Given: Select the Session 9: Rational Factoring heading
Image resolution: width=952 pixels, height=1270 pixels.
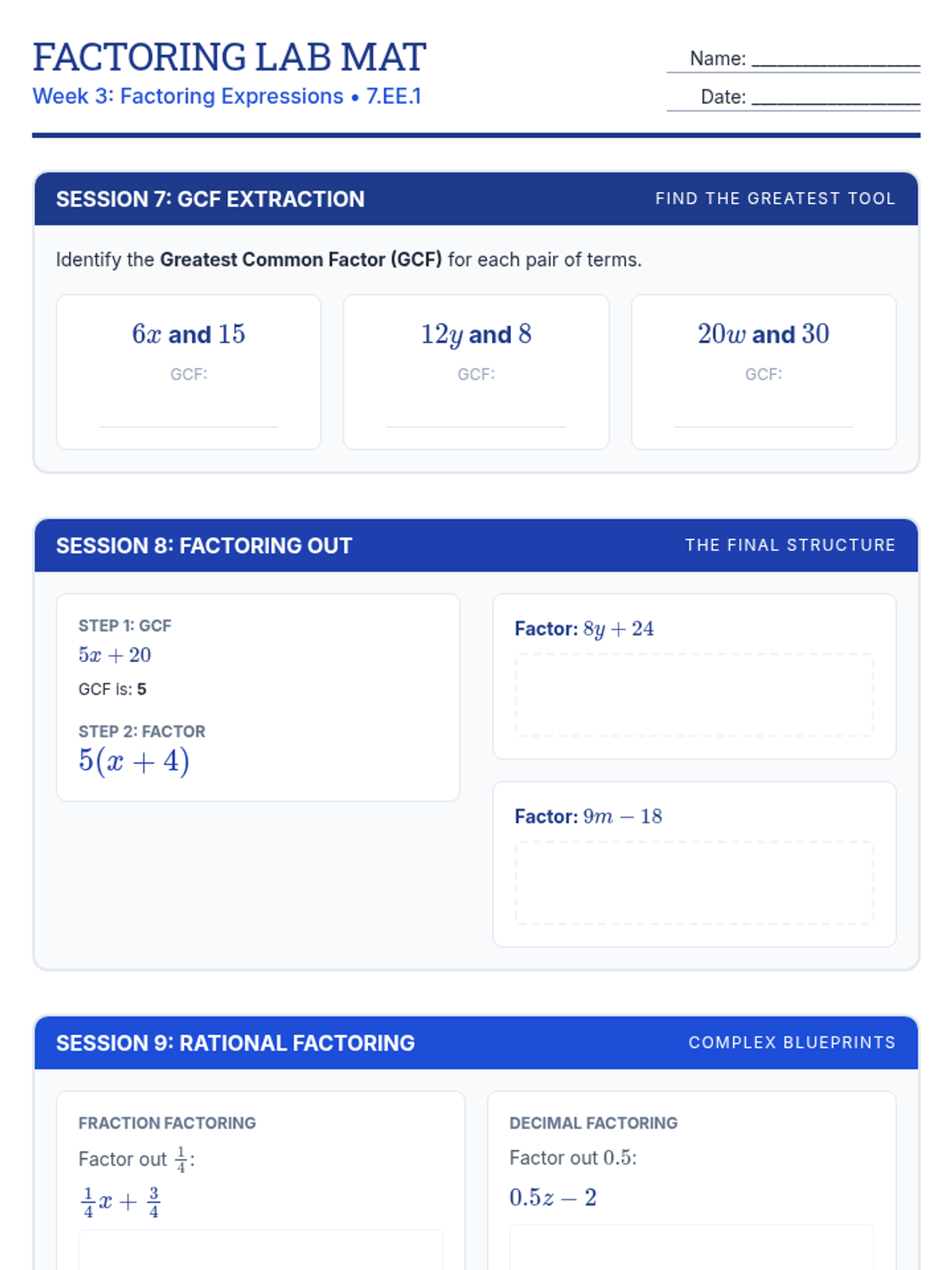Looking at the screenshot, I should pyautogui.click(x=235, y=1043).
